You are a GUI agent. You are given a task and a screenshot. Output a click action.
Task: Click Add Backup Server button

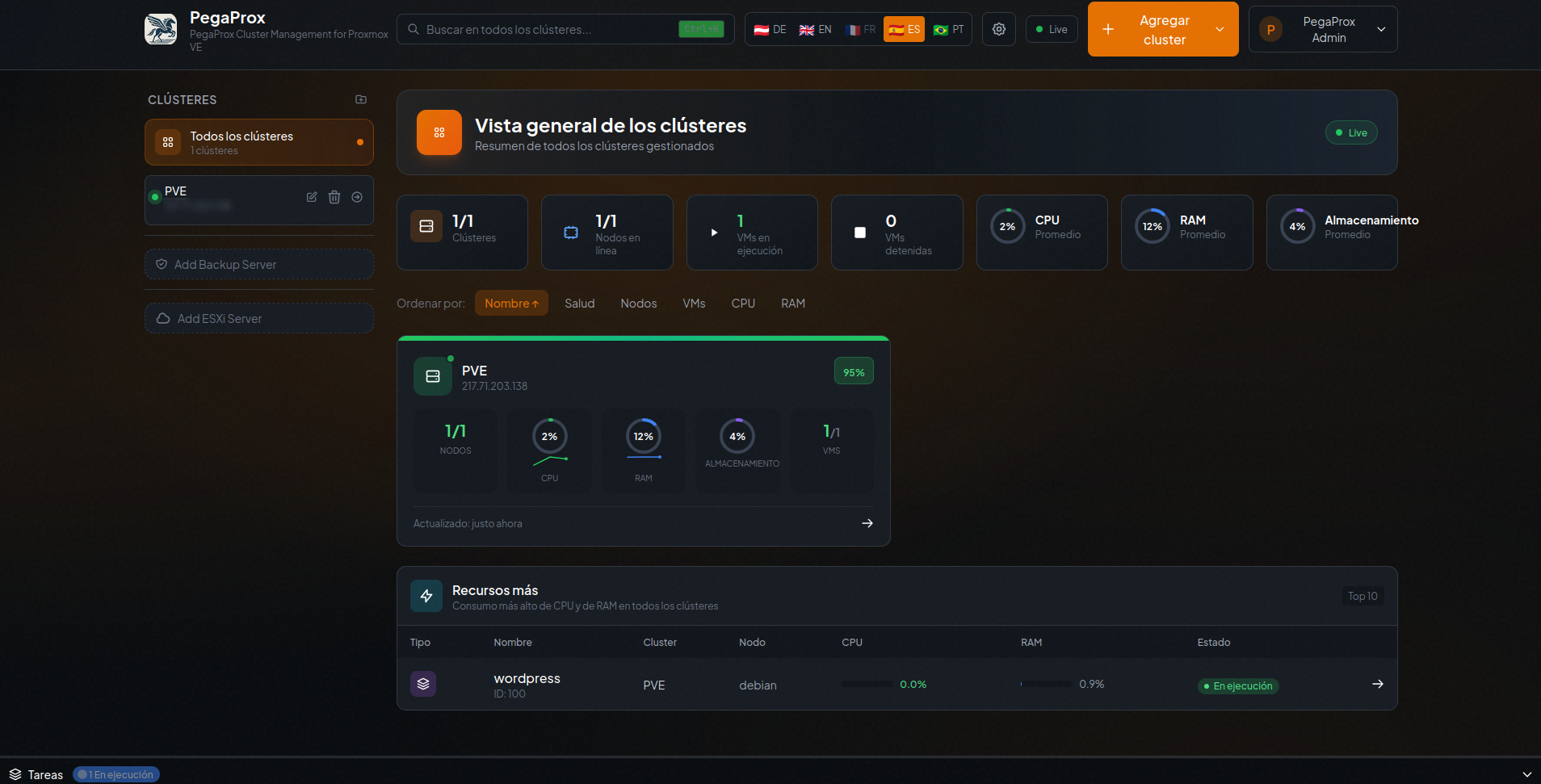click(259, 265)
